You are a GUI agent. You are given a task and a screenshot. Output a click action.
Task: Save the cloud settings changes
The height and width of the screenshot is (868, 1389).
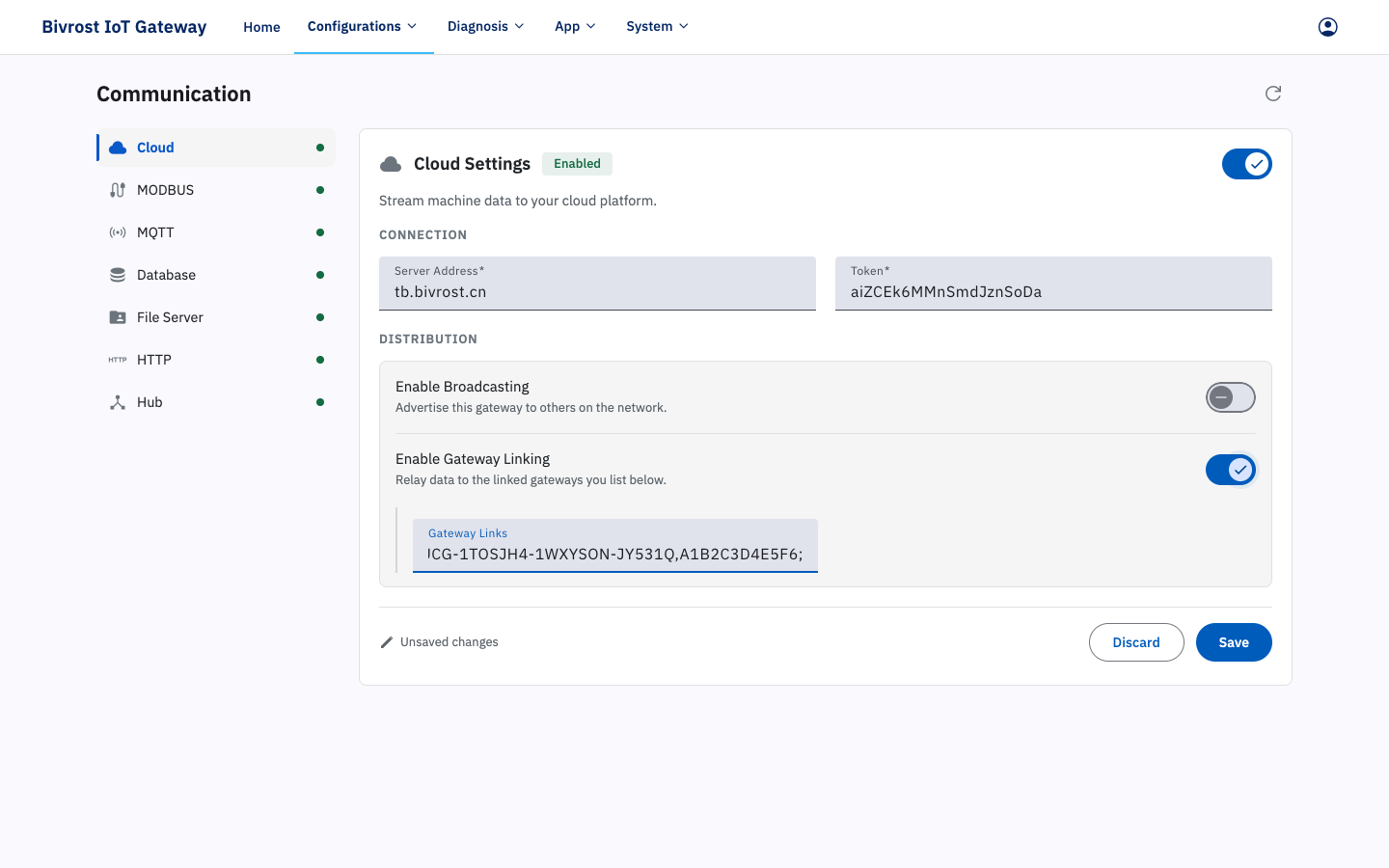click(1234, 642)
